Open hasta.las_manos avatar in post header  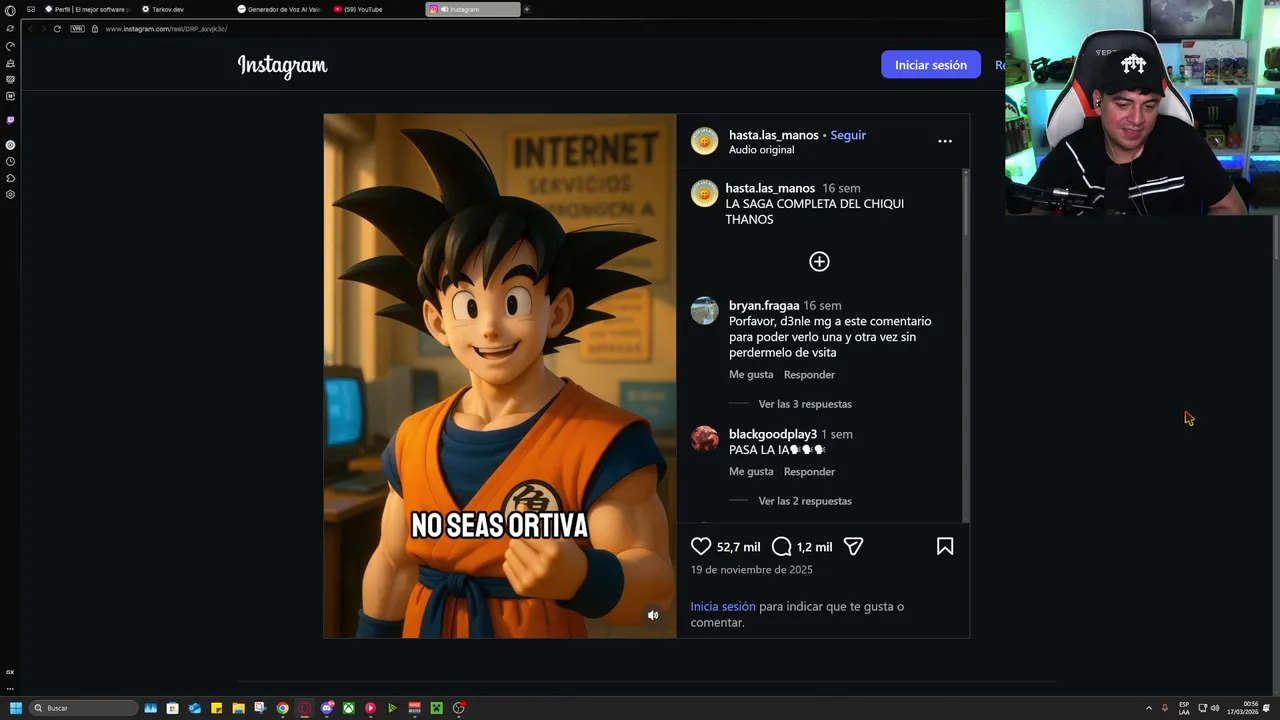tap(704, 141)
